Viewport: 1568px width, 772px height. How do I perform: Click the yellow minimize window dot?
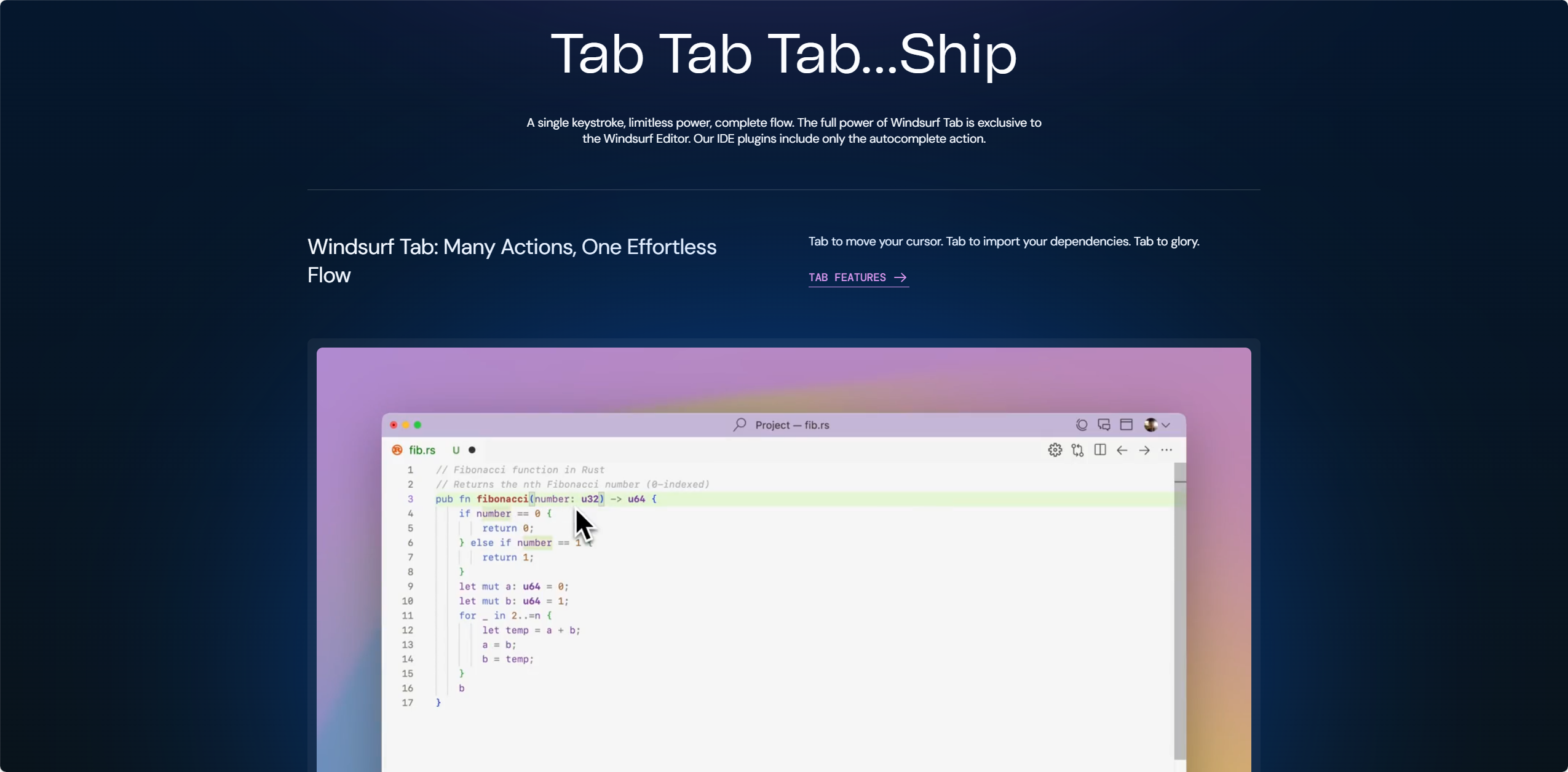pyautogui.click(x=405, y=425)
